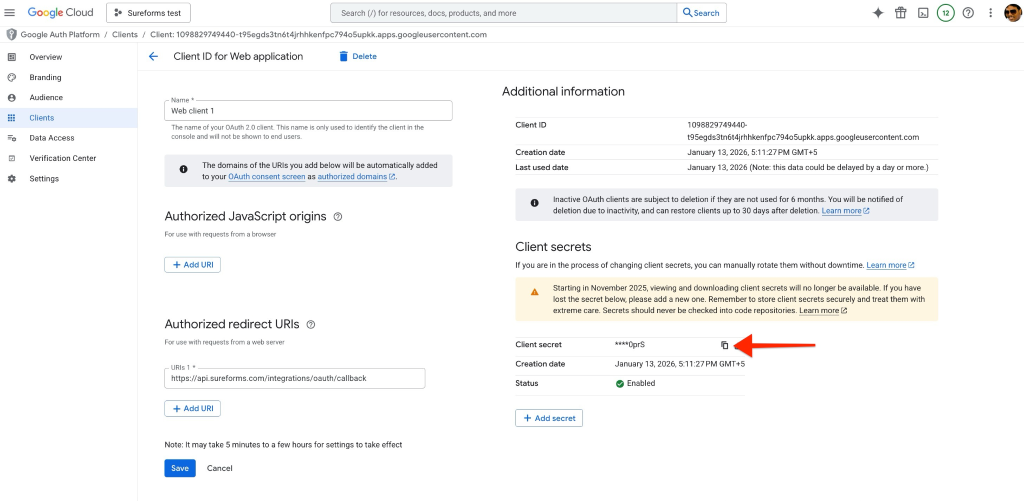Click the back arrow to Clients list
The width and height of the screenshot is (1024, 501).
[x=153, y=57]
